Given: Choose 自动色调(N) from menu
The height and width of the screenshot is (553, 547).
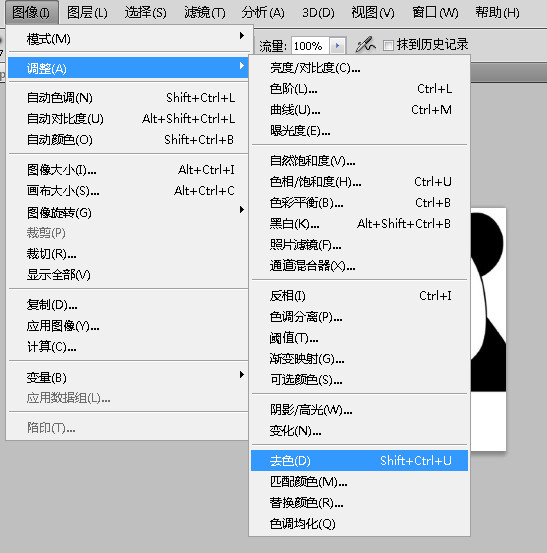Looking at the screenshot, I should point(128,98).
